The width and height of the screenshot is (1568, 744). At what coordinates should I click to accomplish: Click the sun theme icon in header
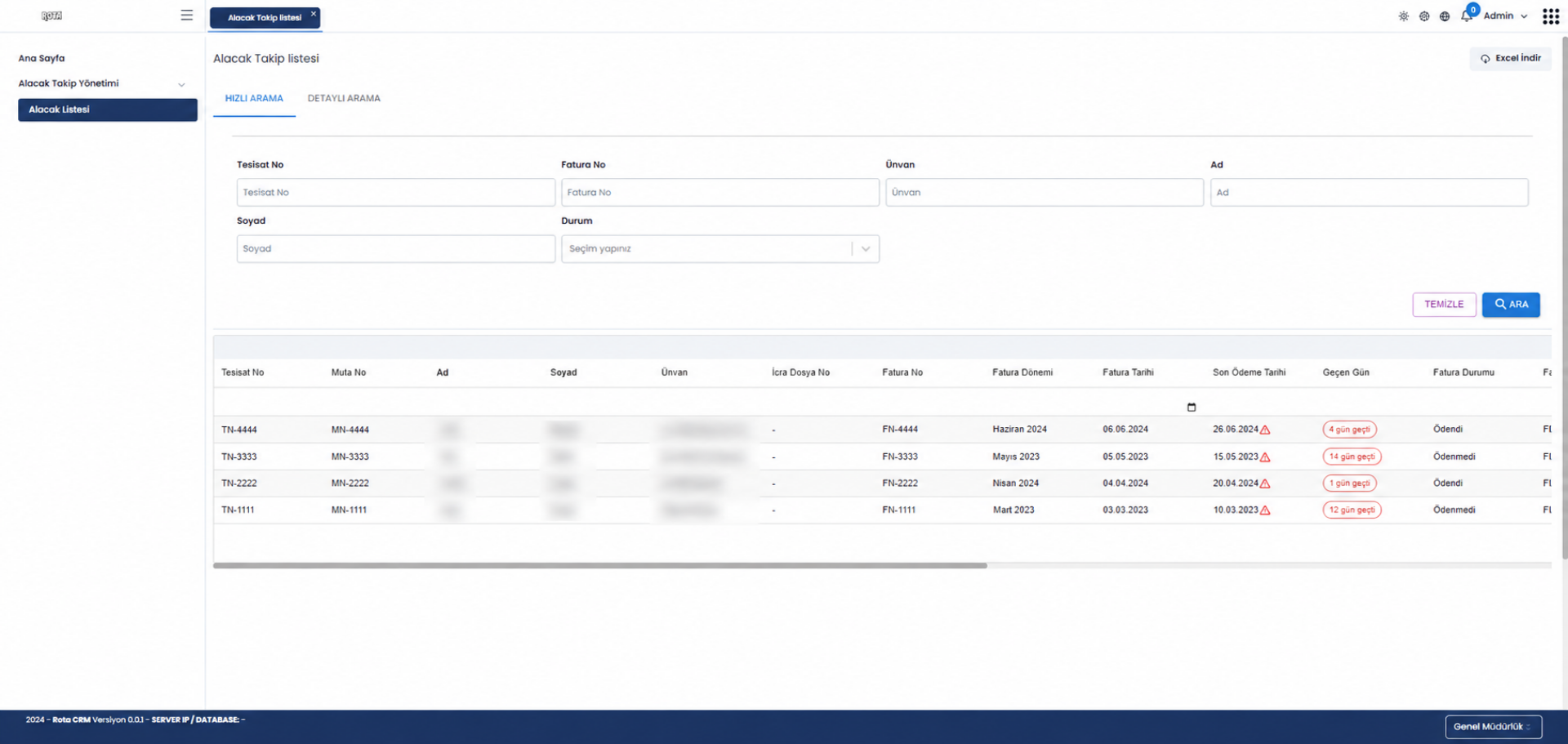(x=1403, y=16)
